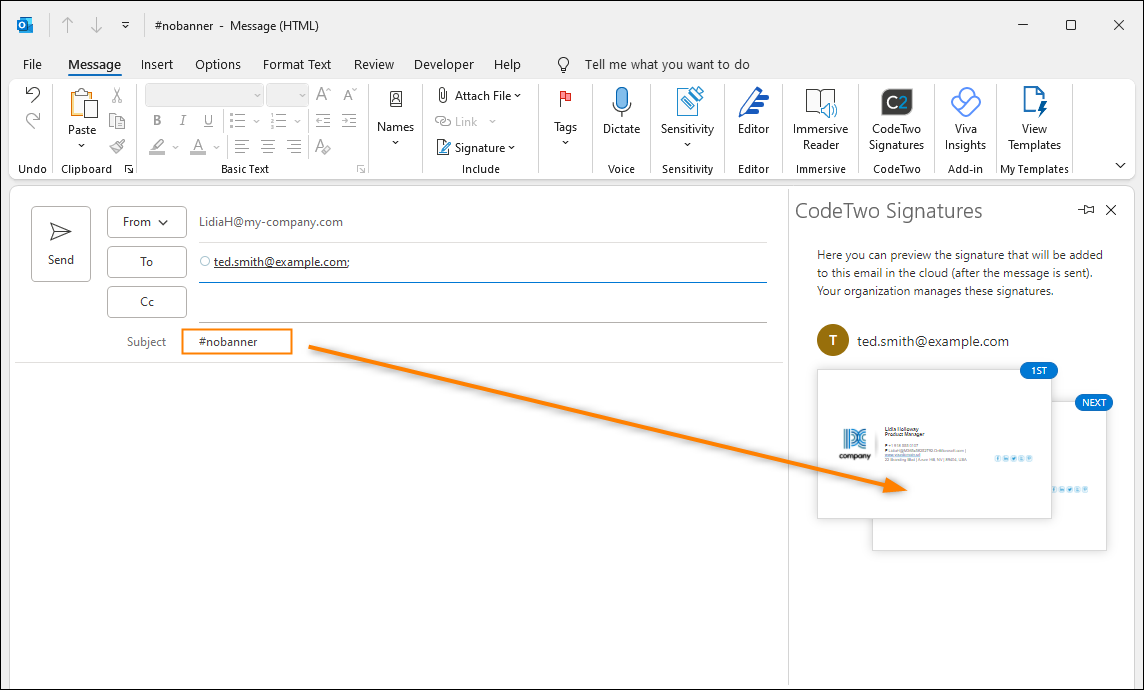Click the Subject field with #nobanner
This screenshot has height=690, width=1144.
[236, 341]
